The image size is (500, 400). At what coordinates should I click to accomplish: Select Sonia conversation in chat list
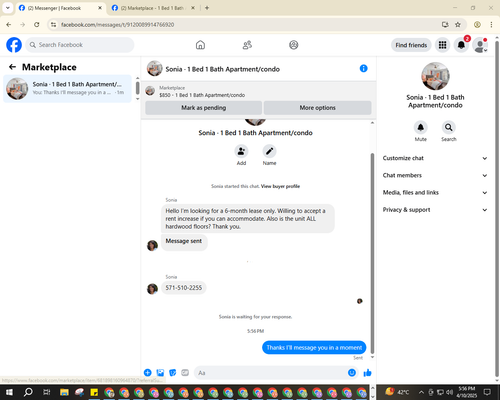point(67,89)
